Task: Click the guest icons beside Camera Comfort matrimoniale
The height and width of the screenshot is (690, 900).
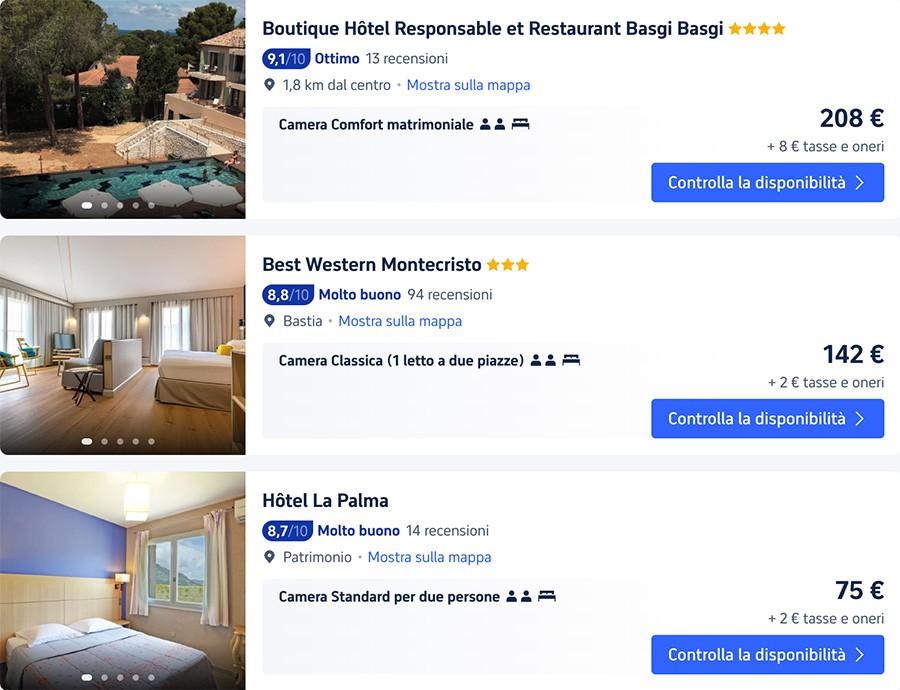Action: [x=493, y=124]
